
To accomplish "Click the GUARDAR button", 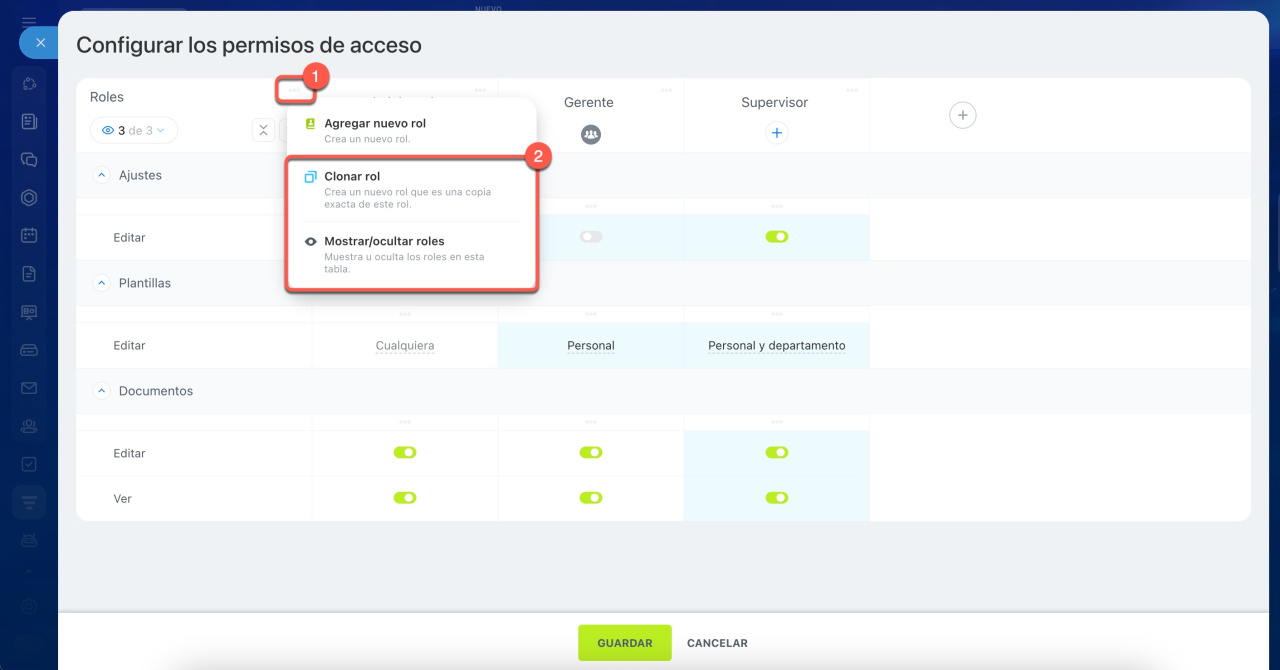I will tap(625, 643).
